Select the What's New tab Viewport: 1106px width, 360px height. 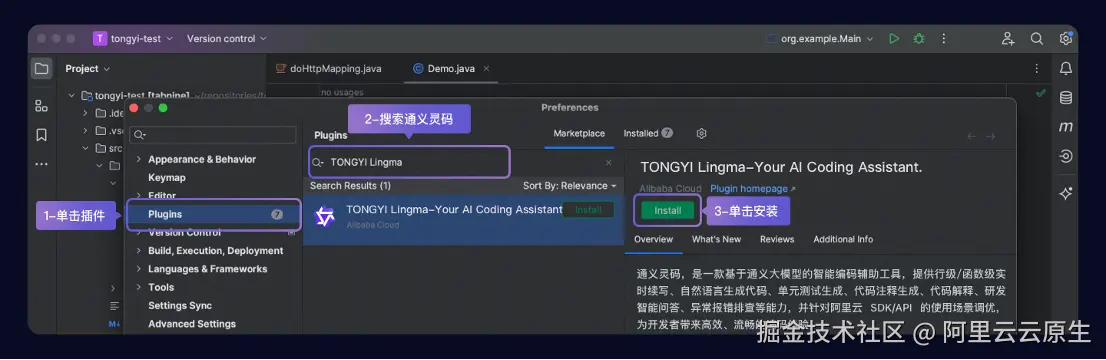[716, 239]
